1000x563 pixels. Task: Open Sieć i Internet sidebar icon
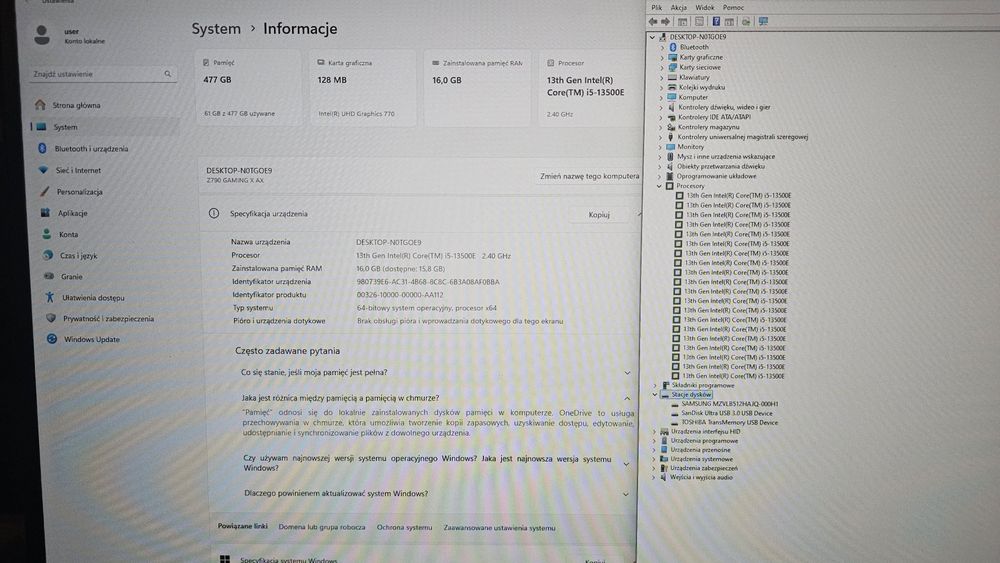pos(43,170)
